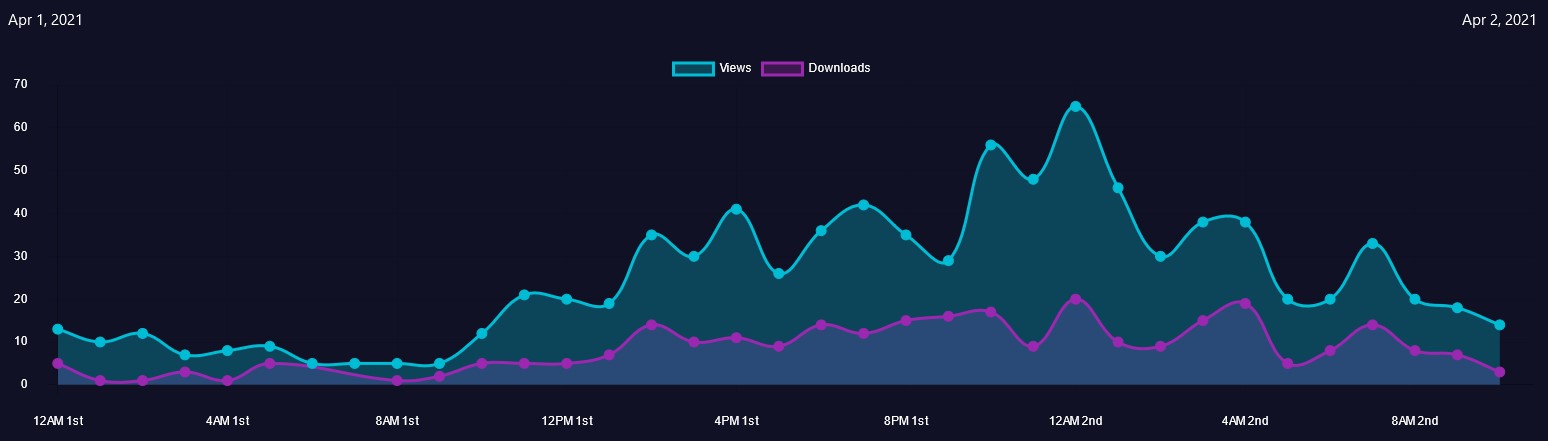The image size is (1548, 441).
Task: Click the last Views data point on the right
Action: (1499, 325)
